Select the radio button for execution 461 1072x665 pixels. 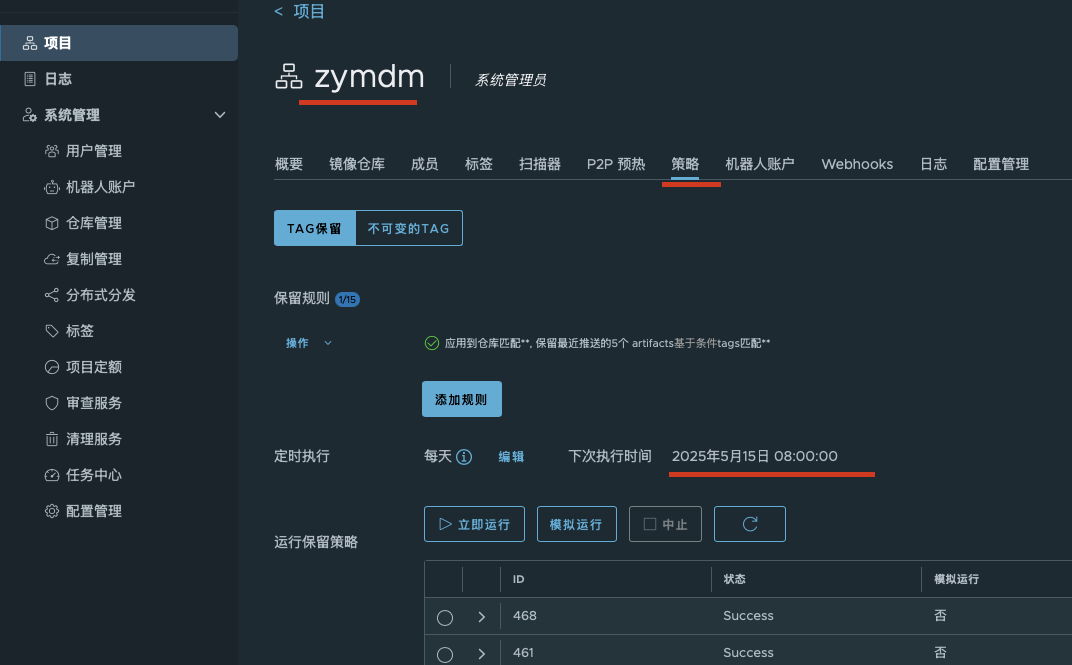(445, 654)
